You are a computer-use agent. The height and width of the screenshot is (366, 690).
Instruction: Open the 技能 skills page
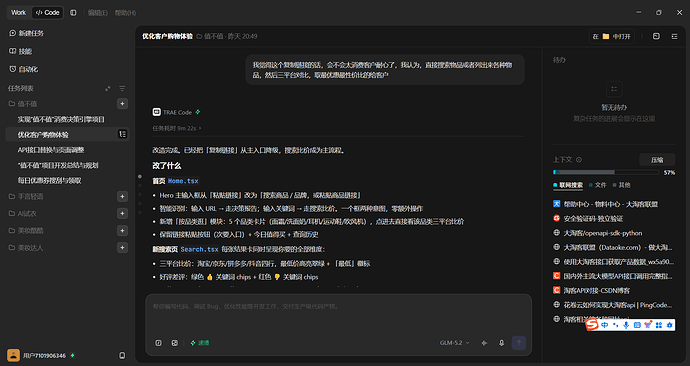click(x=21, y=51)
